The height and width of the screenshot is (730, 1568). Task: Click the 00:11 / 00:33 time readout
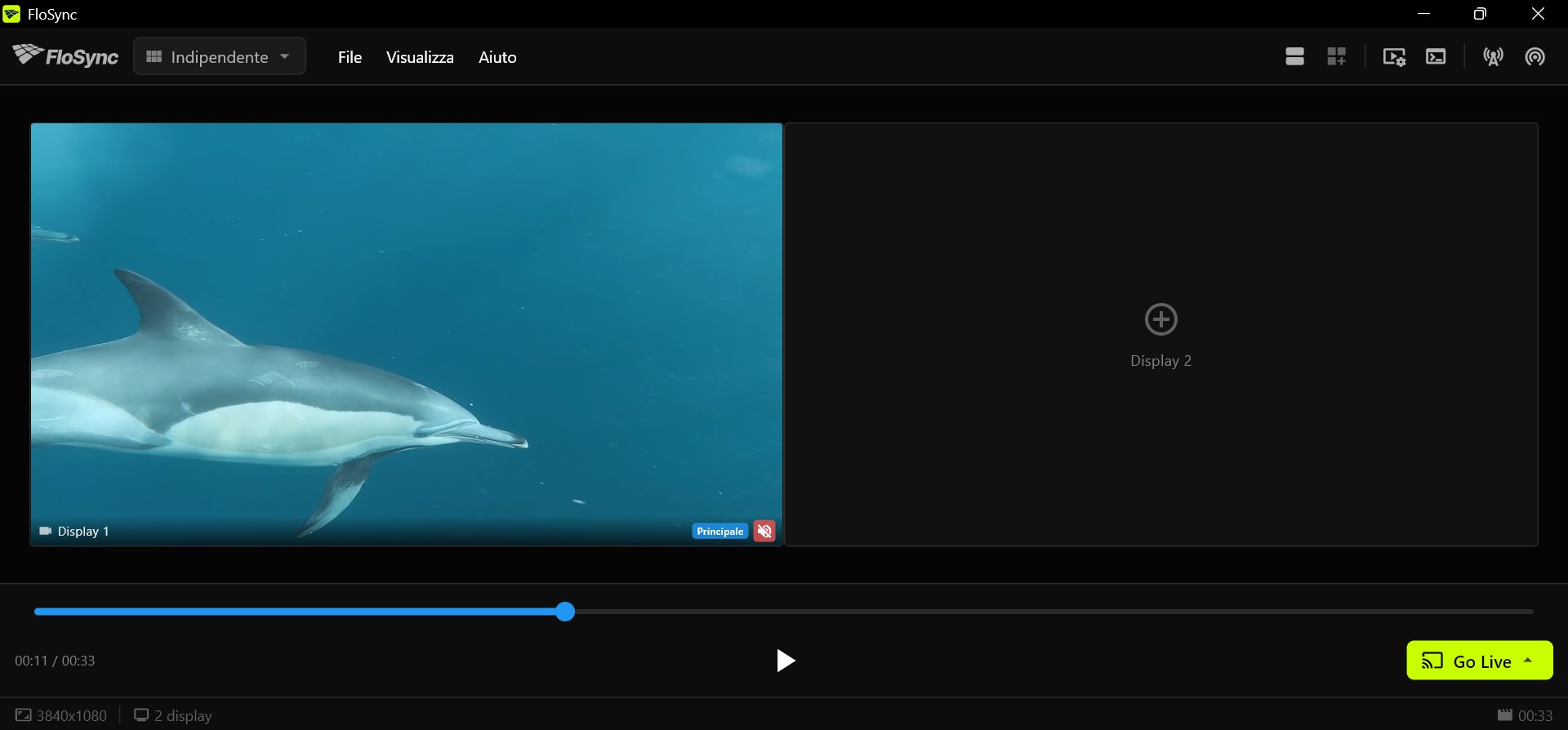(x=55, y=661)
